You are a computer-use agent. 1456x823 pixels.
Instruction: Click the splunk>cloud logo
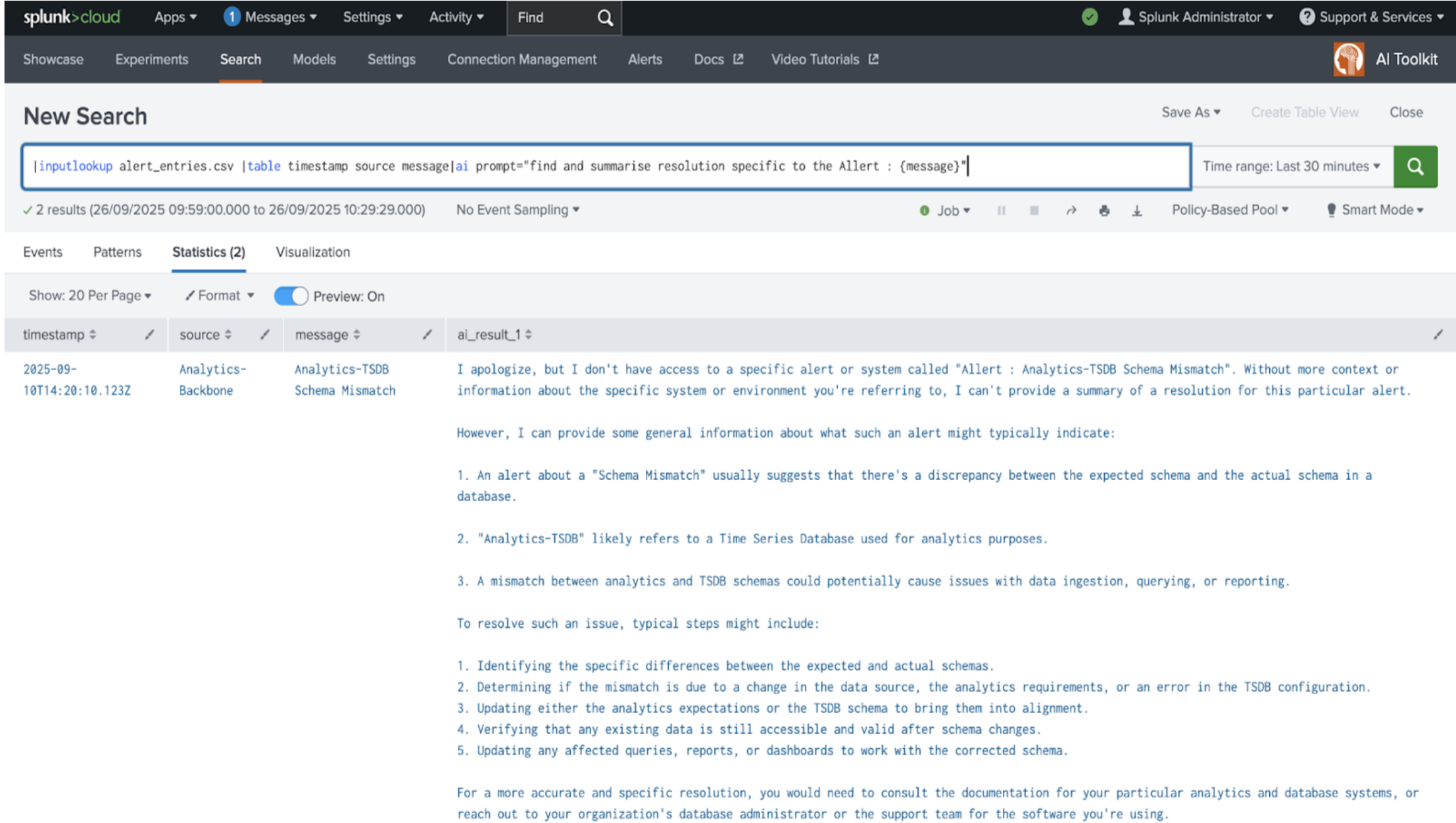coord(72,17)
